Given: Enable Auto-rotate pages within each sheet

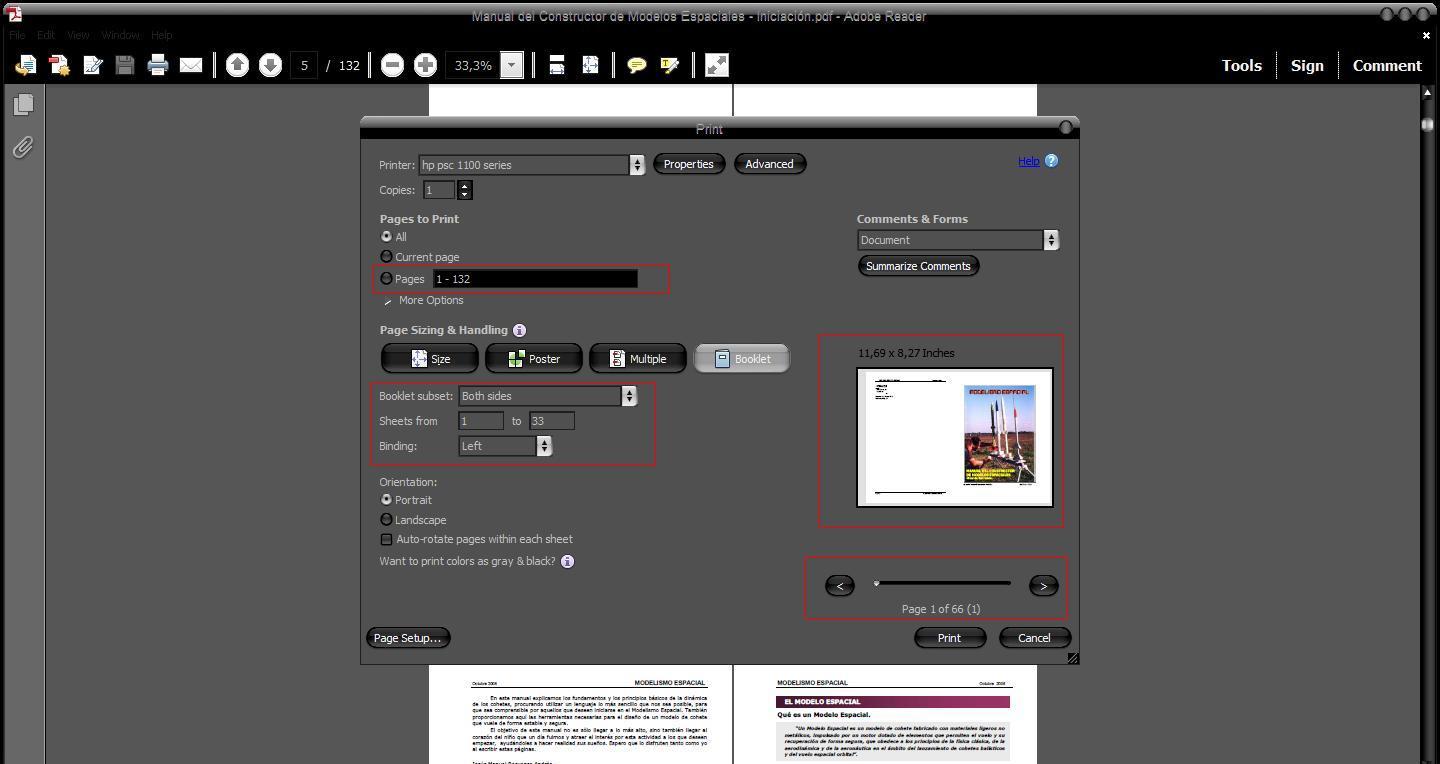Looking at the screenshot, I should (386, 540).
